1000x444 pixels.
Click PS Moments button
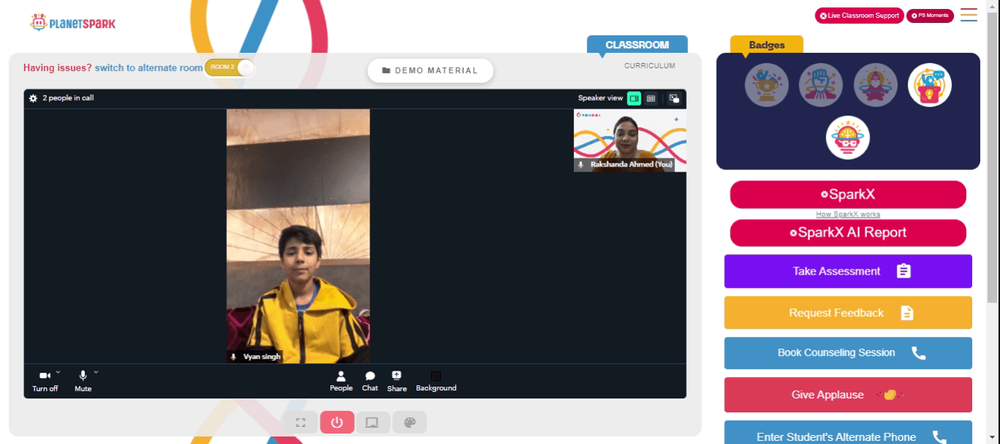(930, 16)
